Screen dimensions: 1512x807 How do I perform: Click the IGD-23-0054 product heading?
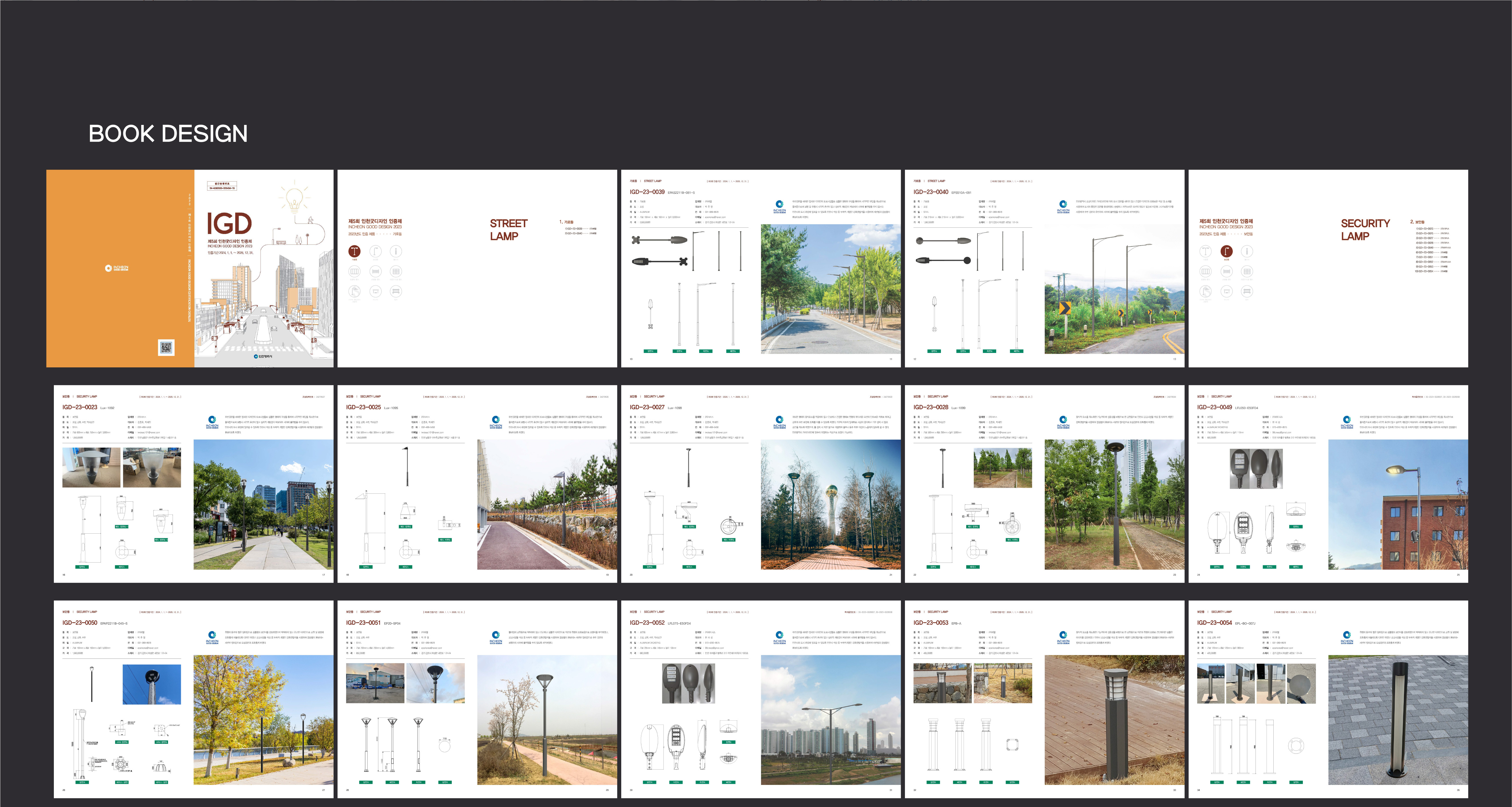pos(1214,623)
